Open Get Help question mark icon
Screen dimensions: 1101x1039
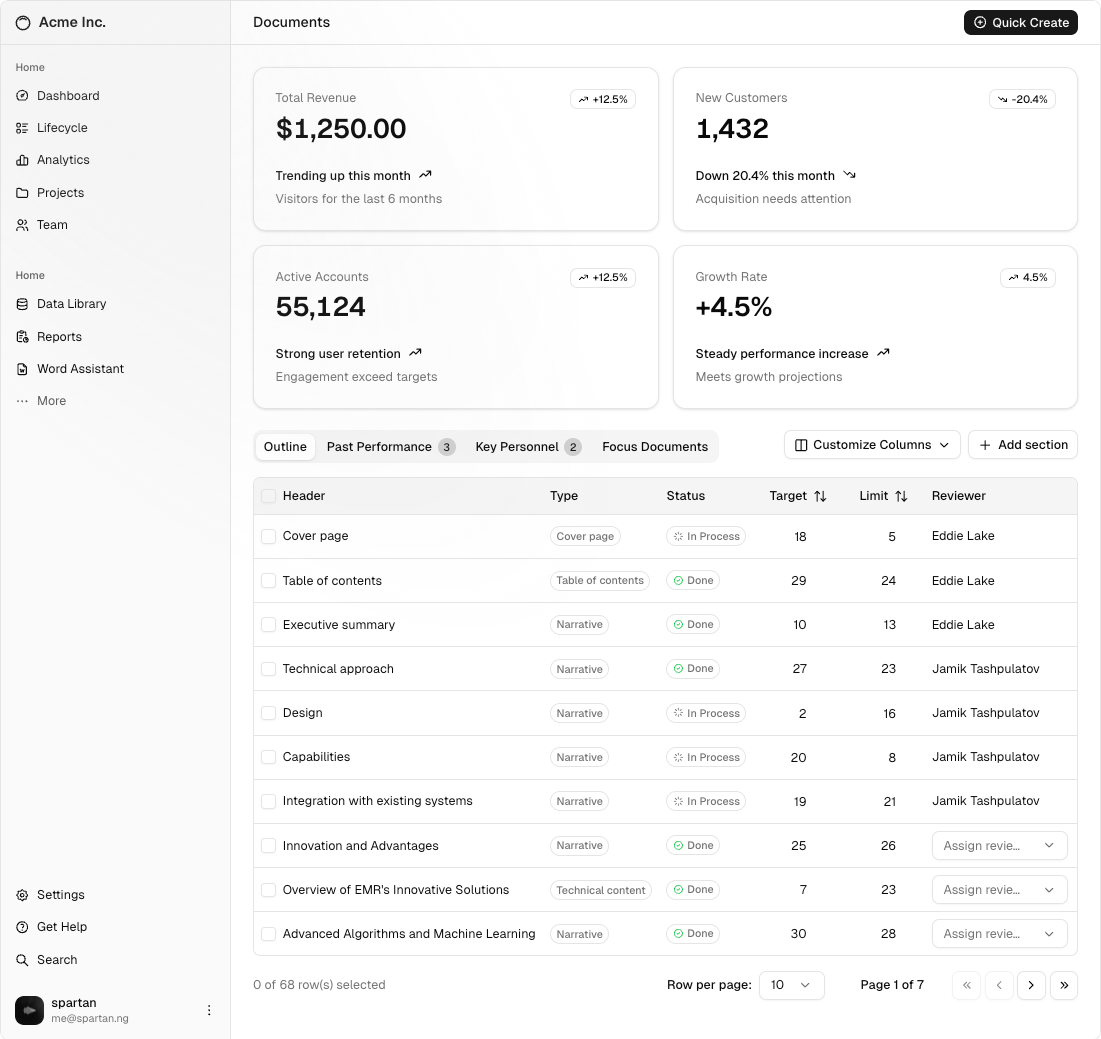(22, 927)
